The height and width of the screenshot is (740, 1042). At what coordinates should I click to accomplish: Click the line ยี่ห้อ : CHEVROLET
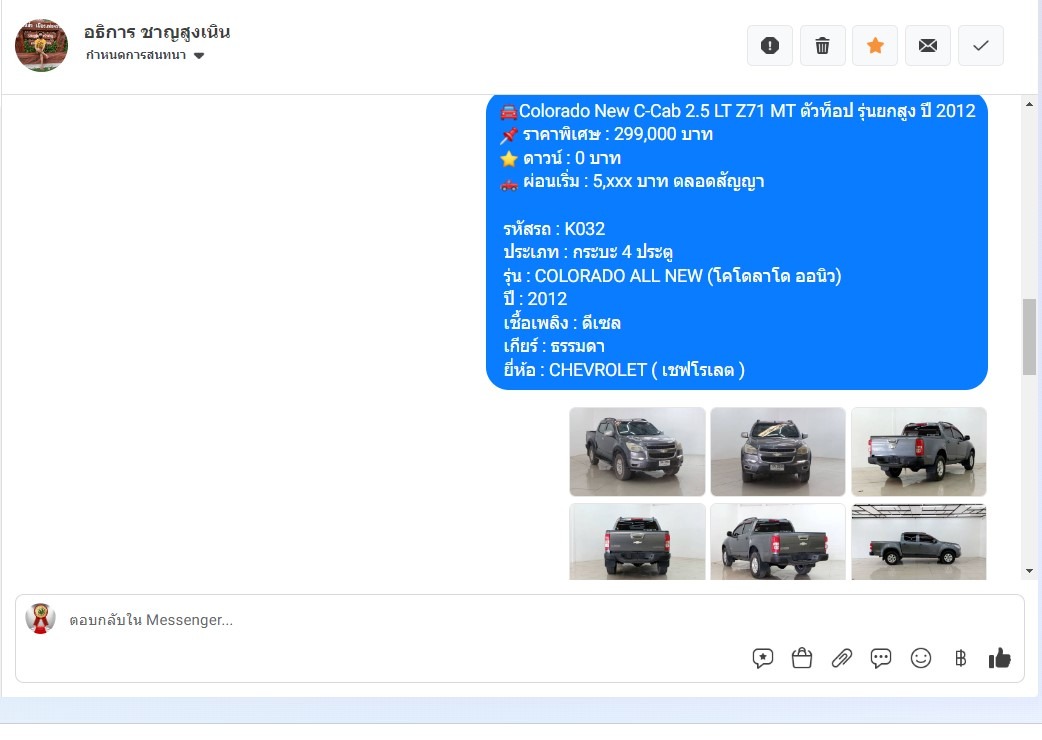click(x=624, y=370)
